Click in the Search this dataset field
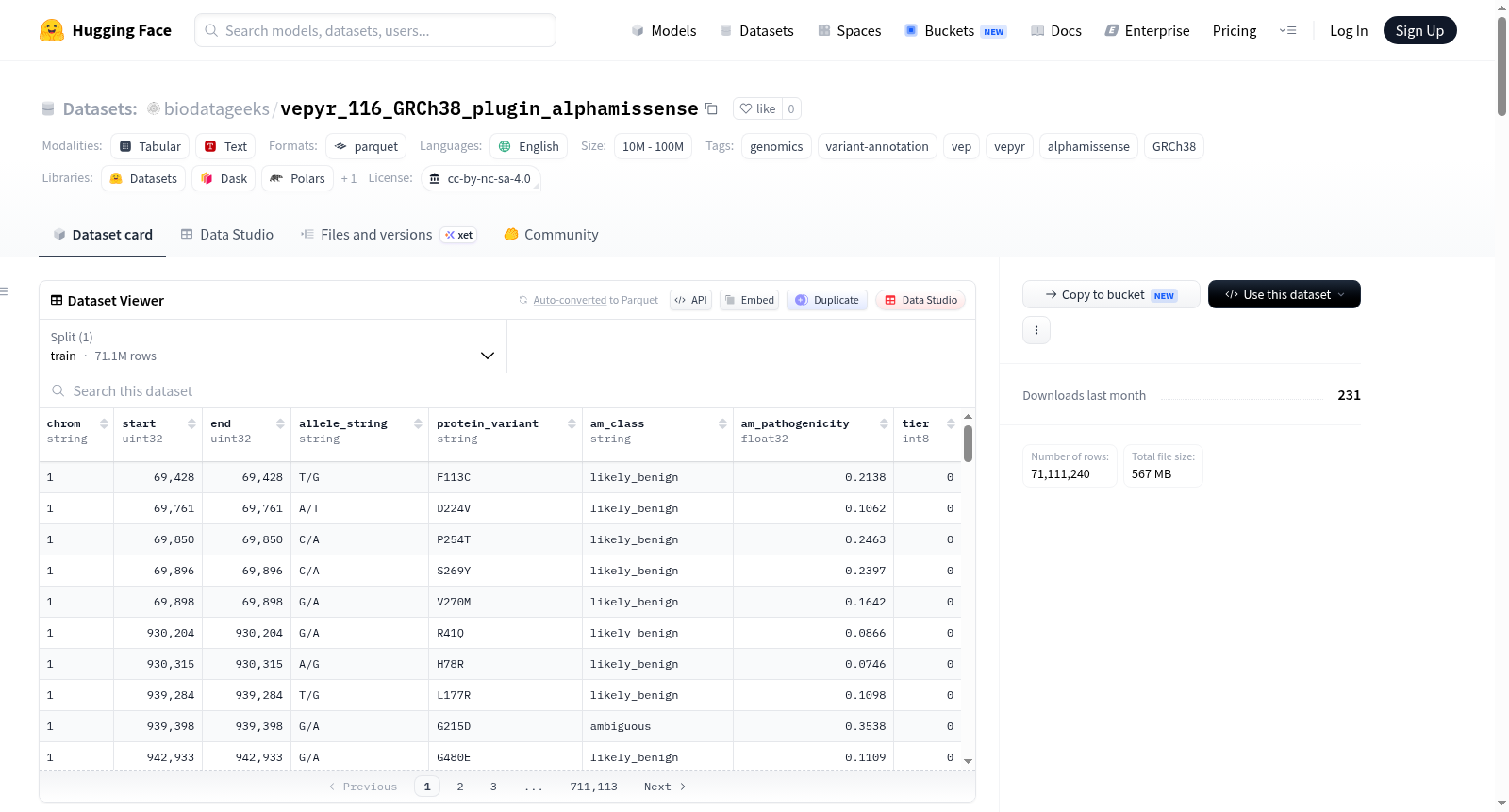This screenshot has width=1509, height=812. 507,390
